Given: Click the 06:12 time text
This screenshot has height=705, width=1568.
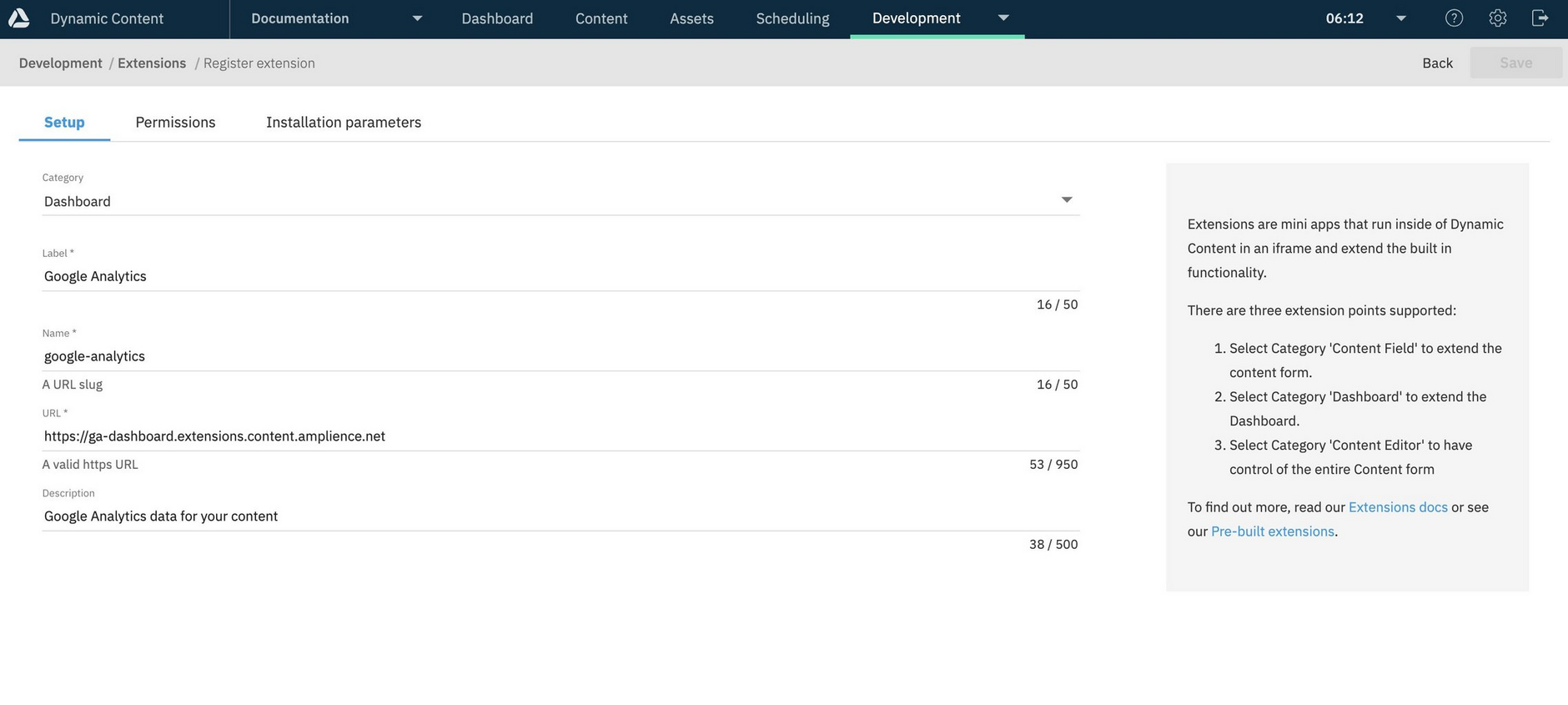Looking at the screenshot, I should (1344, 18).
